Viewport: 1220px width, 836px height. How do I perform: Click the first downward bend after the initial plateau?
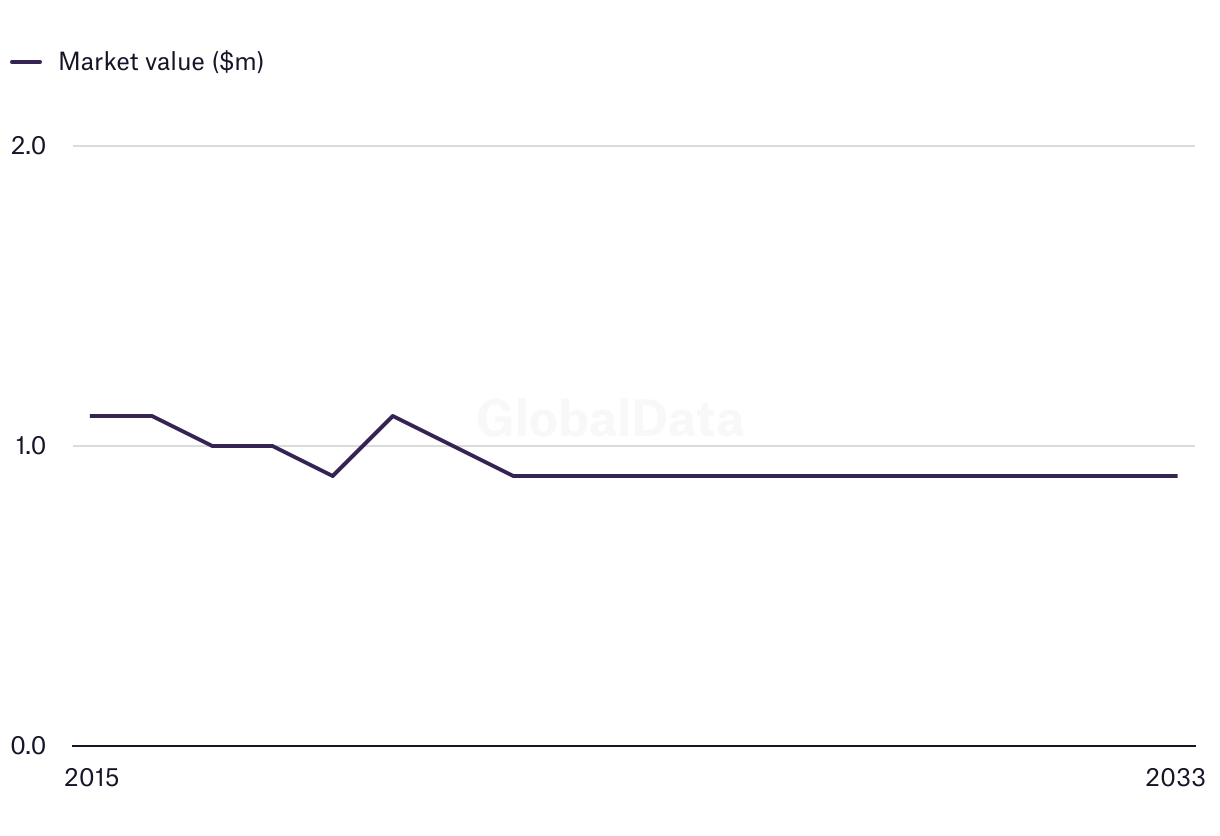pos(152,415)
